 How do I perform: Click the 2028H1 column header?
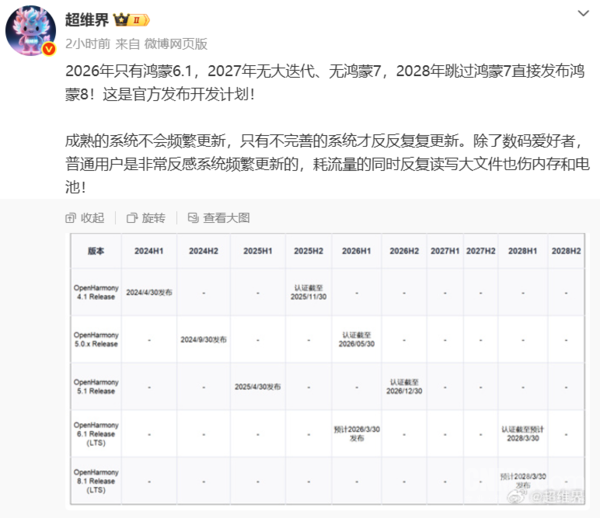[x=523, y=251]
